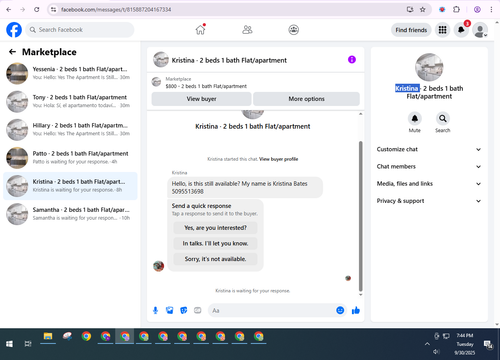Choose a sticker icon
This screenshot has width=500, height=360.
pyautogui.click(x=184, y=310)
